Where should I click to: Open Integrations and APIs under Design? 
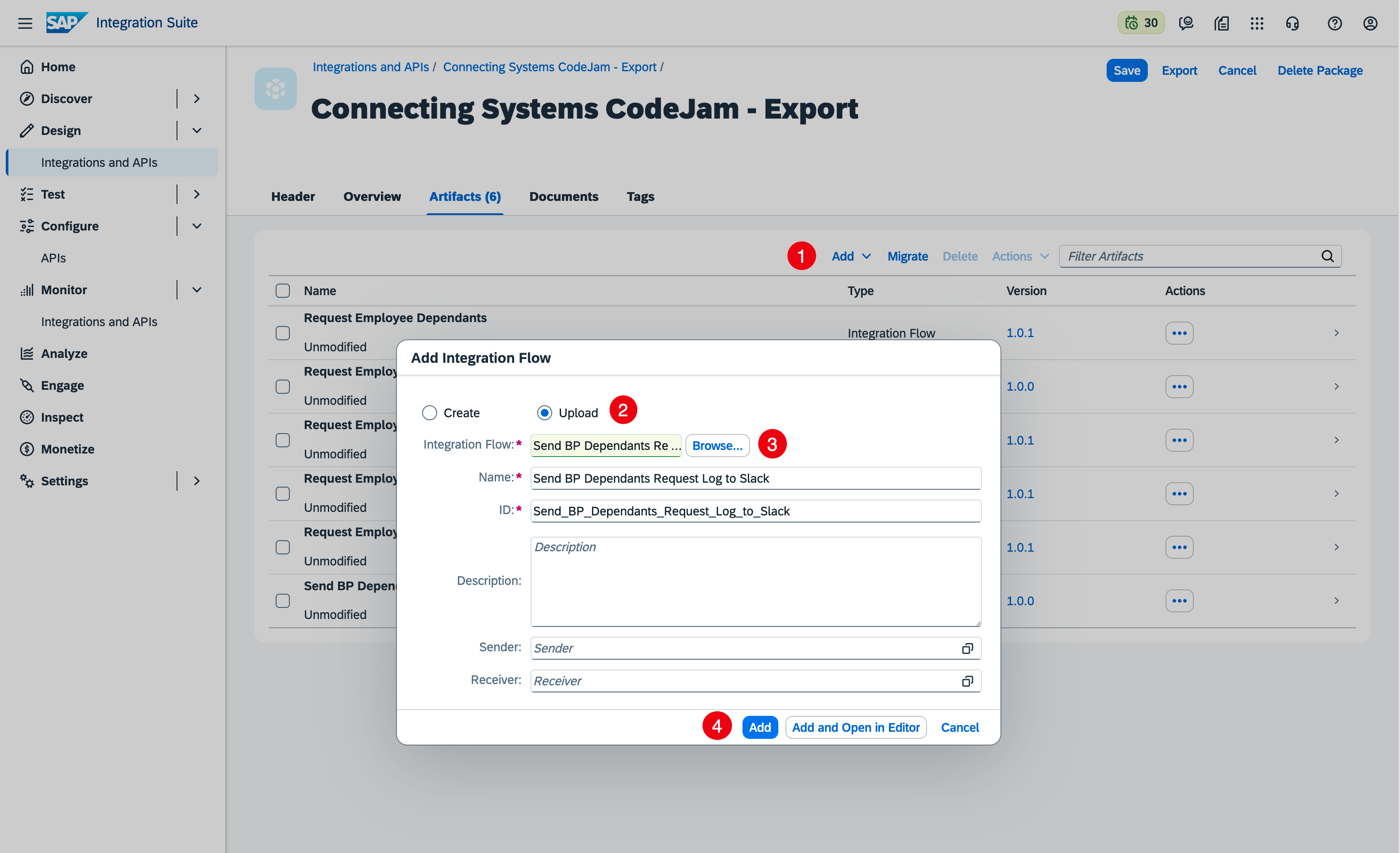click(112, 162)
